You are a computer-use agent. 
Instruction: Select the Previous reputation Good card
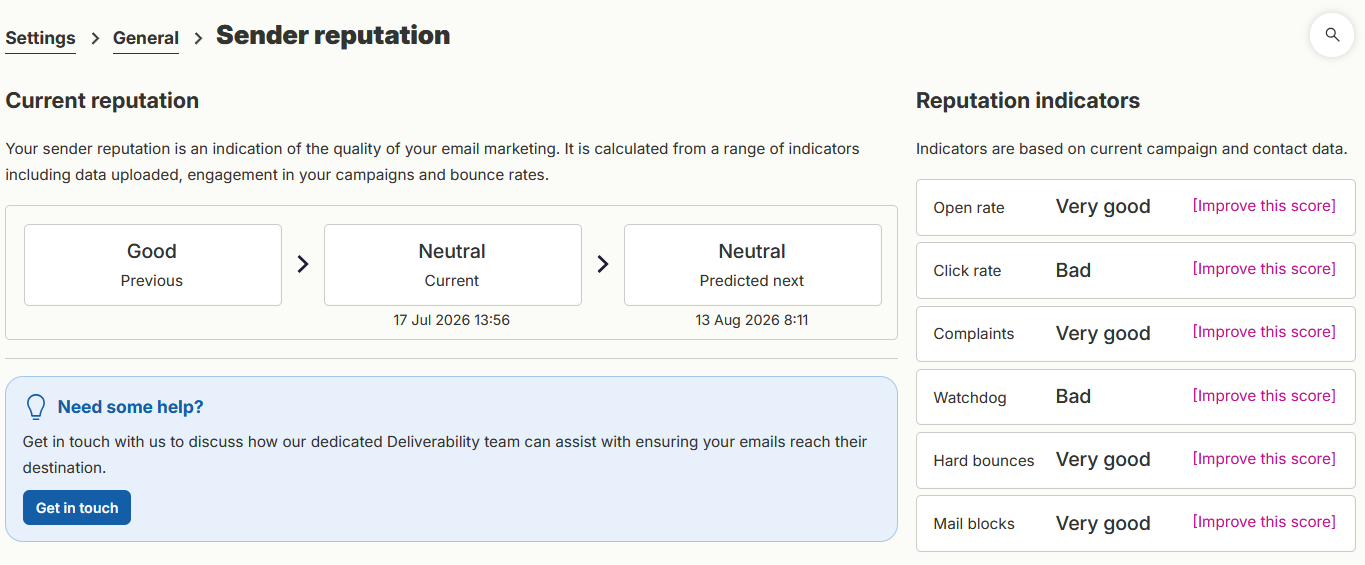coord(153,265)
